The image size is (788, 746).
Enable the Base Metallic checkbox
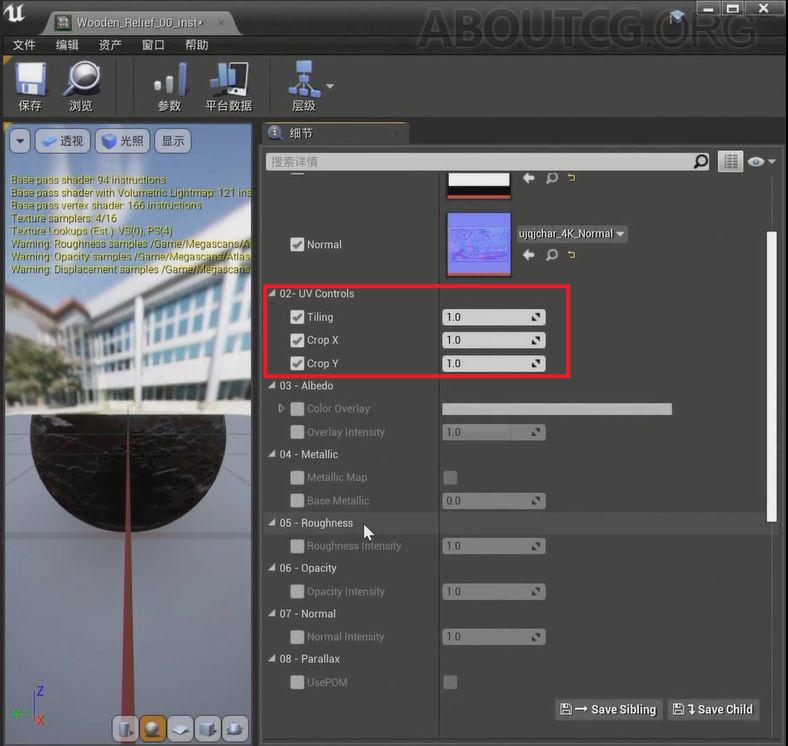[297, 501]
